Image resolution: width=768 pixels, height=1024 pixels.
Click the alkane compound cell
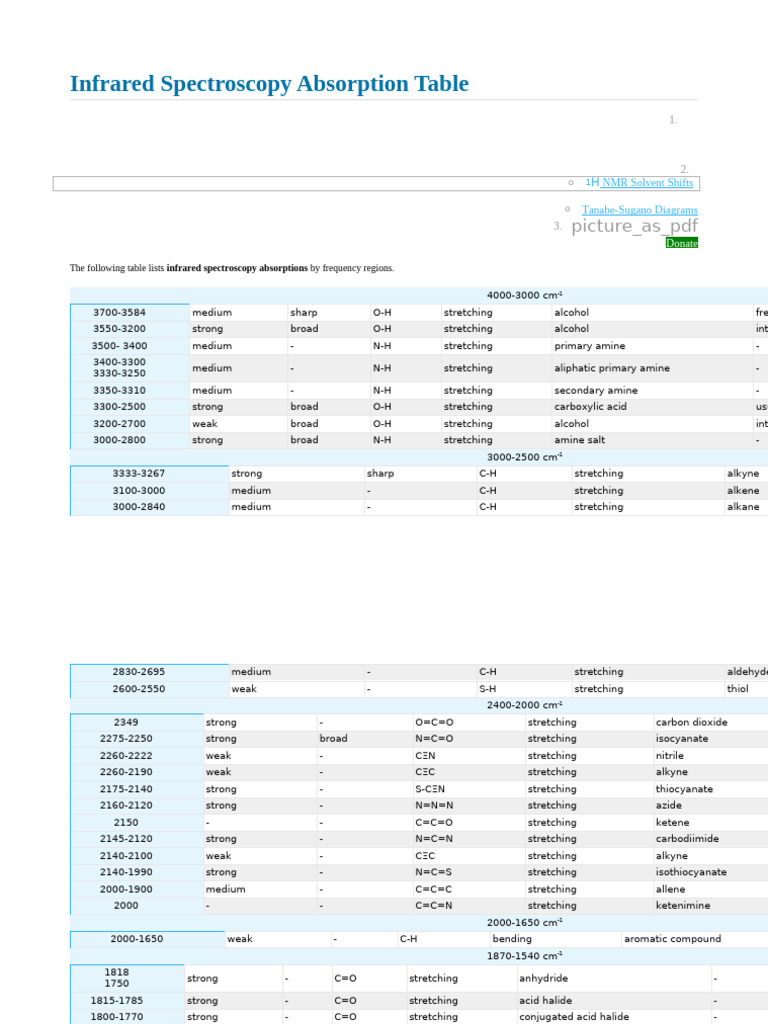pos(746,507)
